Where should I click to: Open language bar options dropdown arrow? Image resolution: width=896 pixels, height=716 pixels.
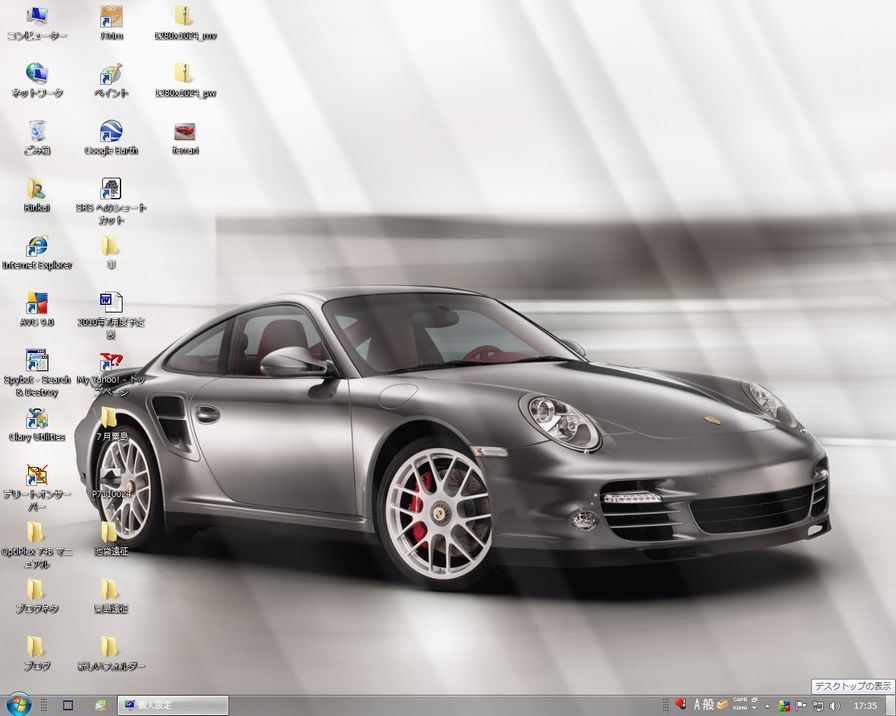click(754, 708)
